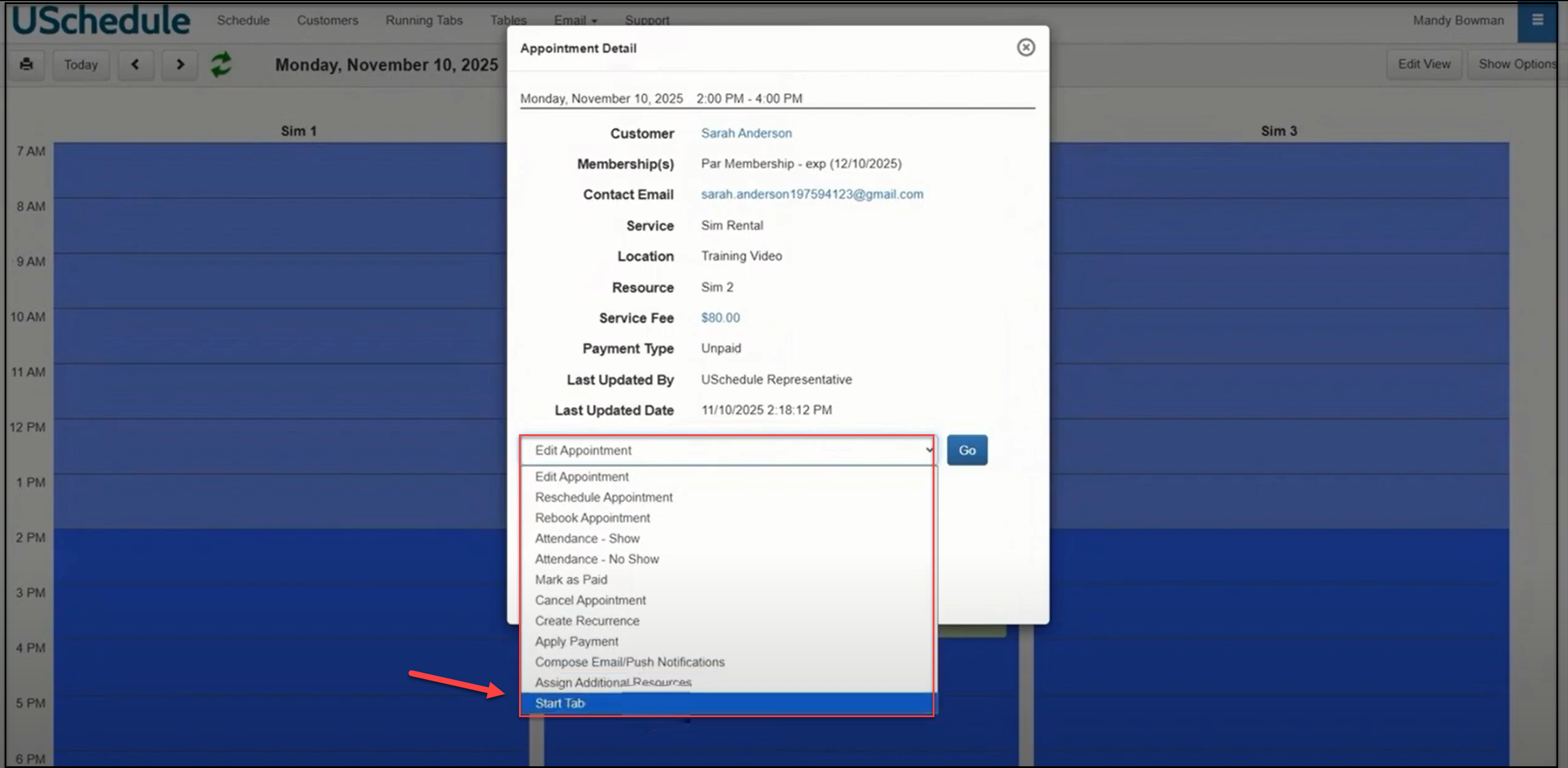Open the Edit Appointment action dropdown
Screen dimensions: 1568x768
pos(728,451)
